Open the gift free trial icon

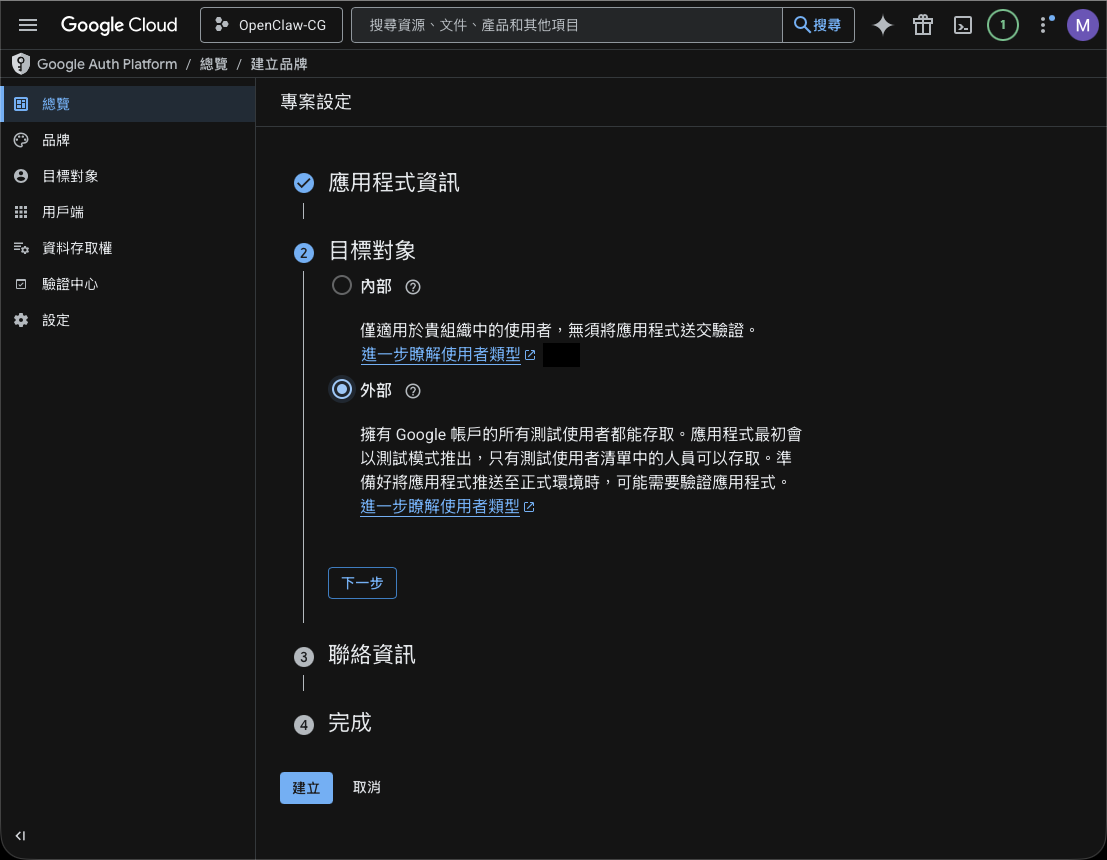click(922, 26)
